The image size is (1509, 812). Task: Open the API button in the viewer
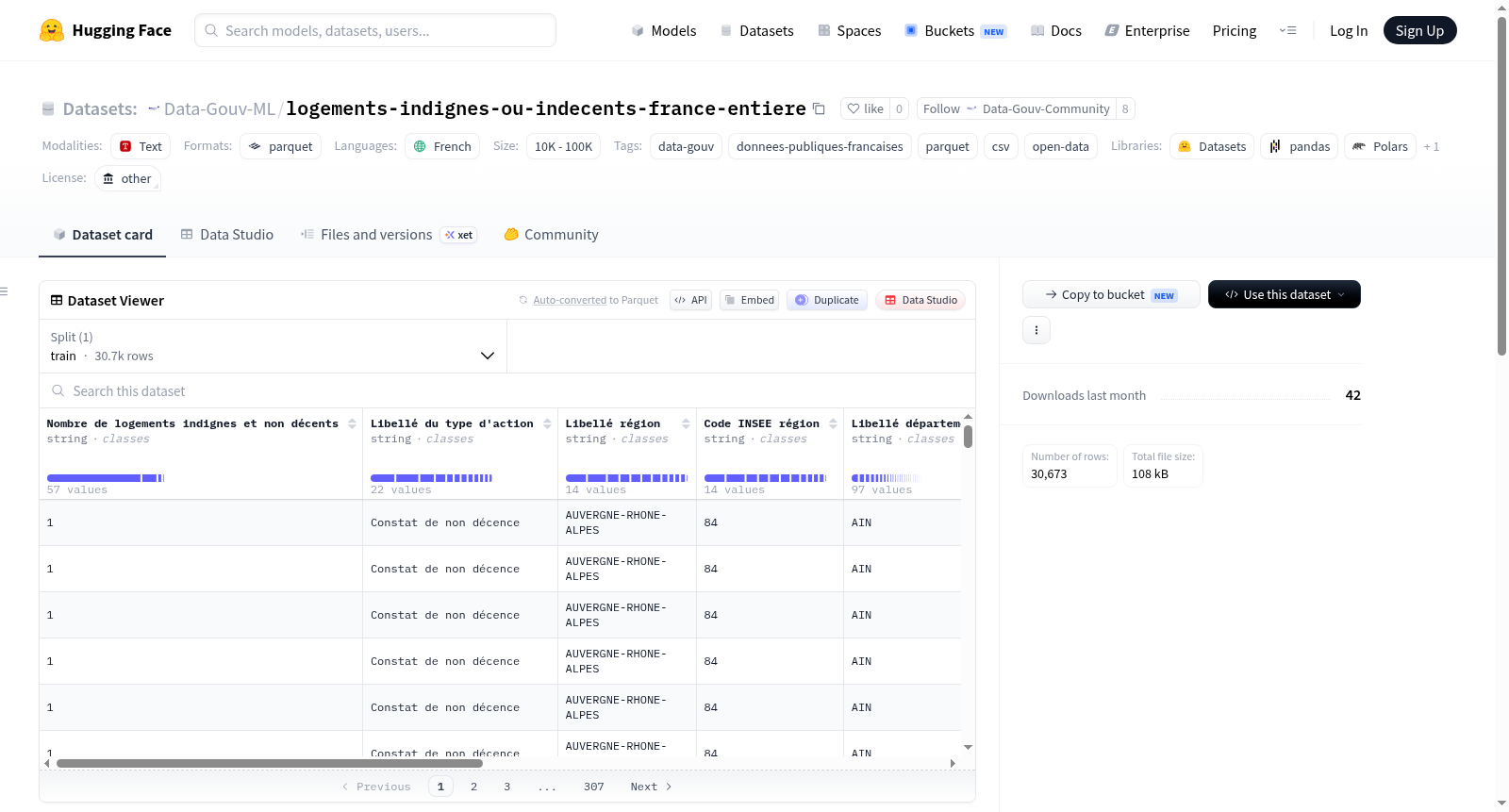[x=690, y=300]
